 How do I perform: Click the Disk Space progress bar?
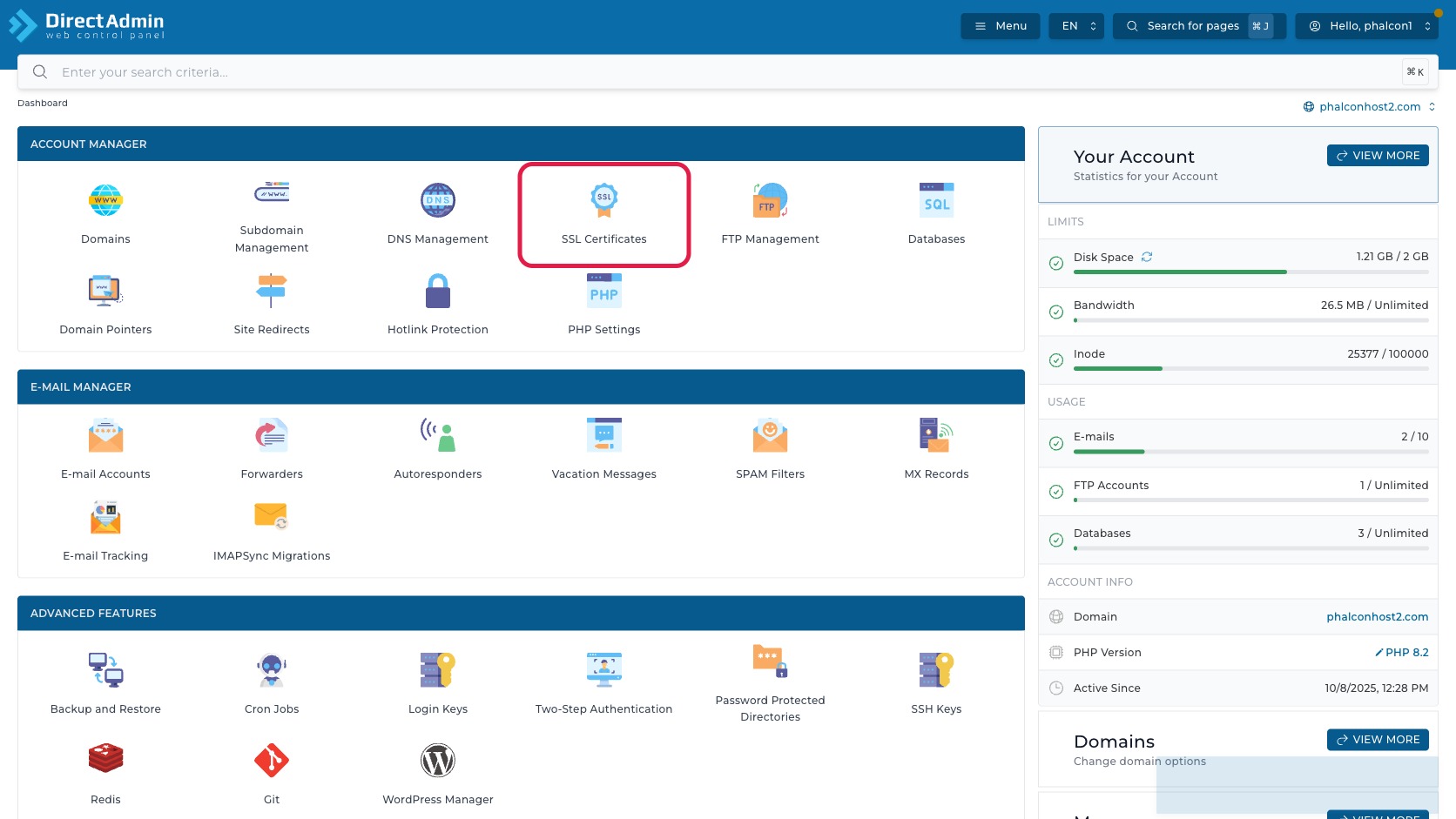(x=1251, y=272)
